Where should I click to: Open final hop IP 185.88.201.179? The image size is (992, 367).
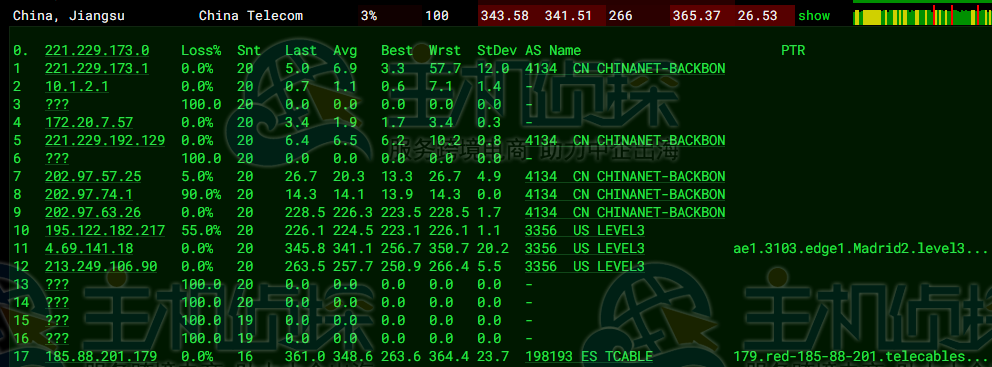pyautogui.click(x=101, y=356)
